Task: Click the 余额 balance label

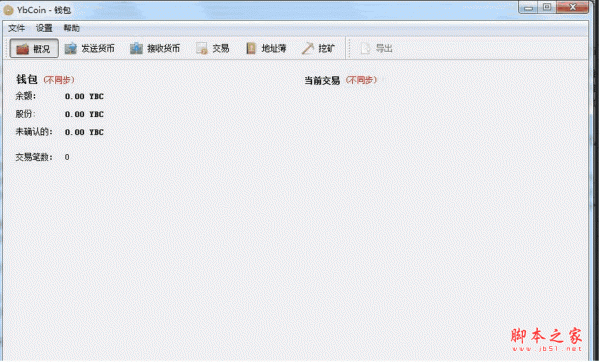Action: tap(26, 96)
